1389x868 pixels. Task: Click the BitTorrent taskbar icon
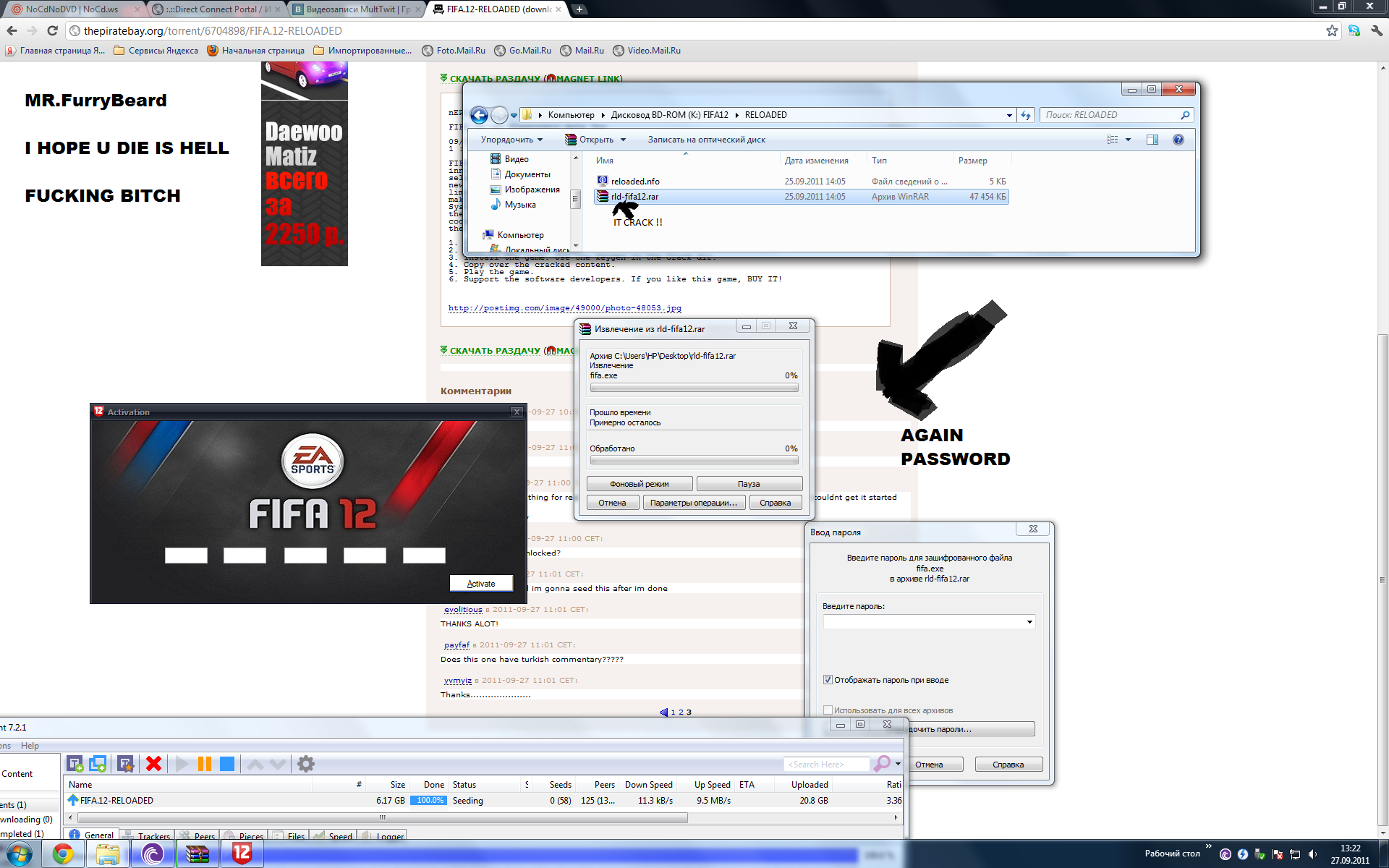click(x=153, y=854)
